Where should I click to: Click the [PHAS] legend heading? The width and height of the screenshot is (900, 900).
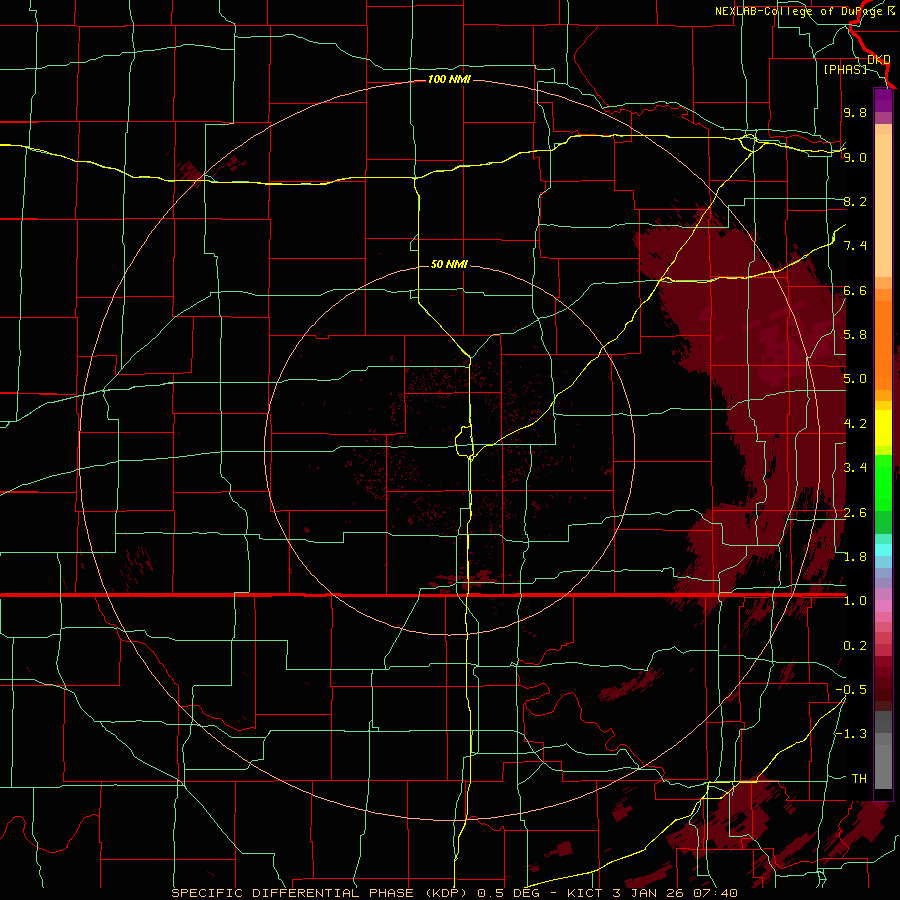click(845, 69)
